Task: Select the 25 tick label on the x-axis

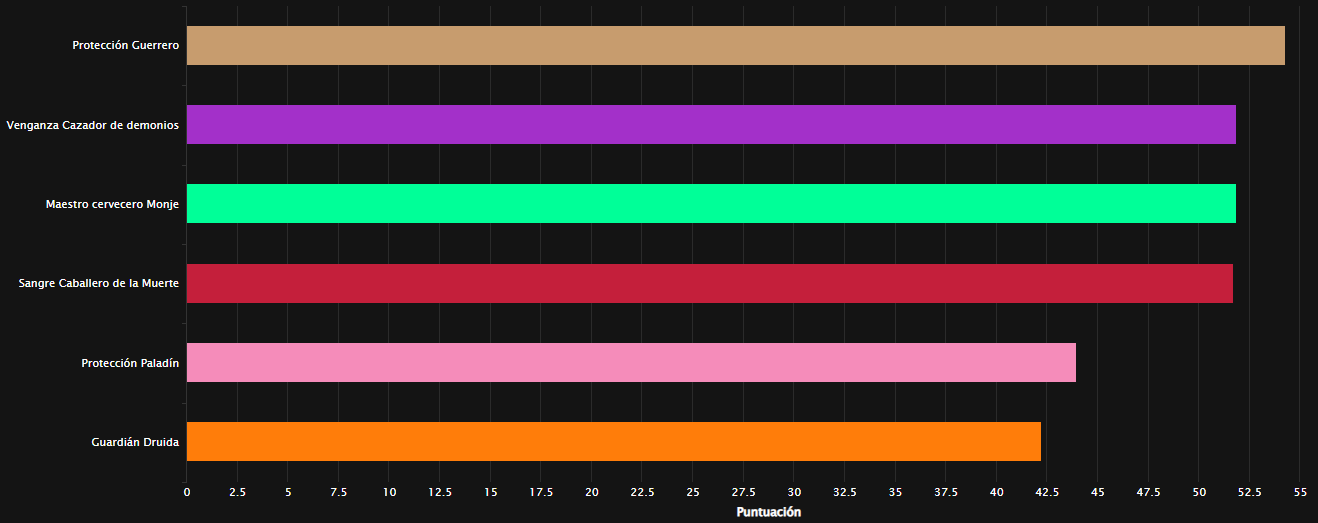Action: click(x=693, y=492)
